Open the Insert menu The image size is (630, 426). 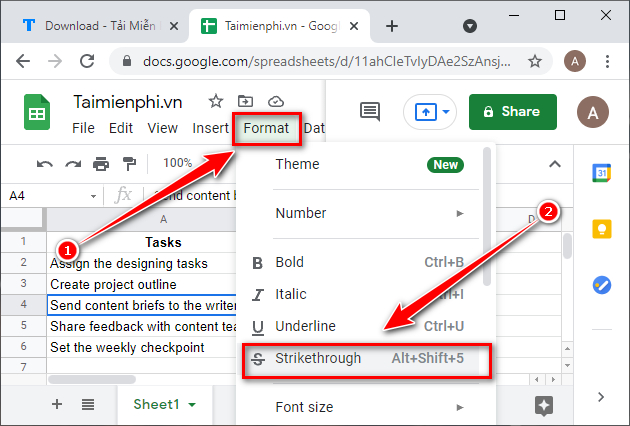coord(210,128)
